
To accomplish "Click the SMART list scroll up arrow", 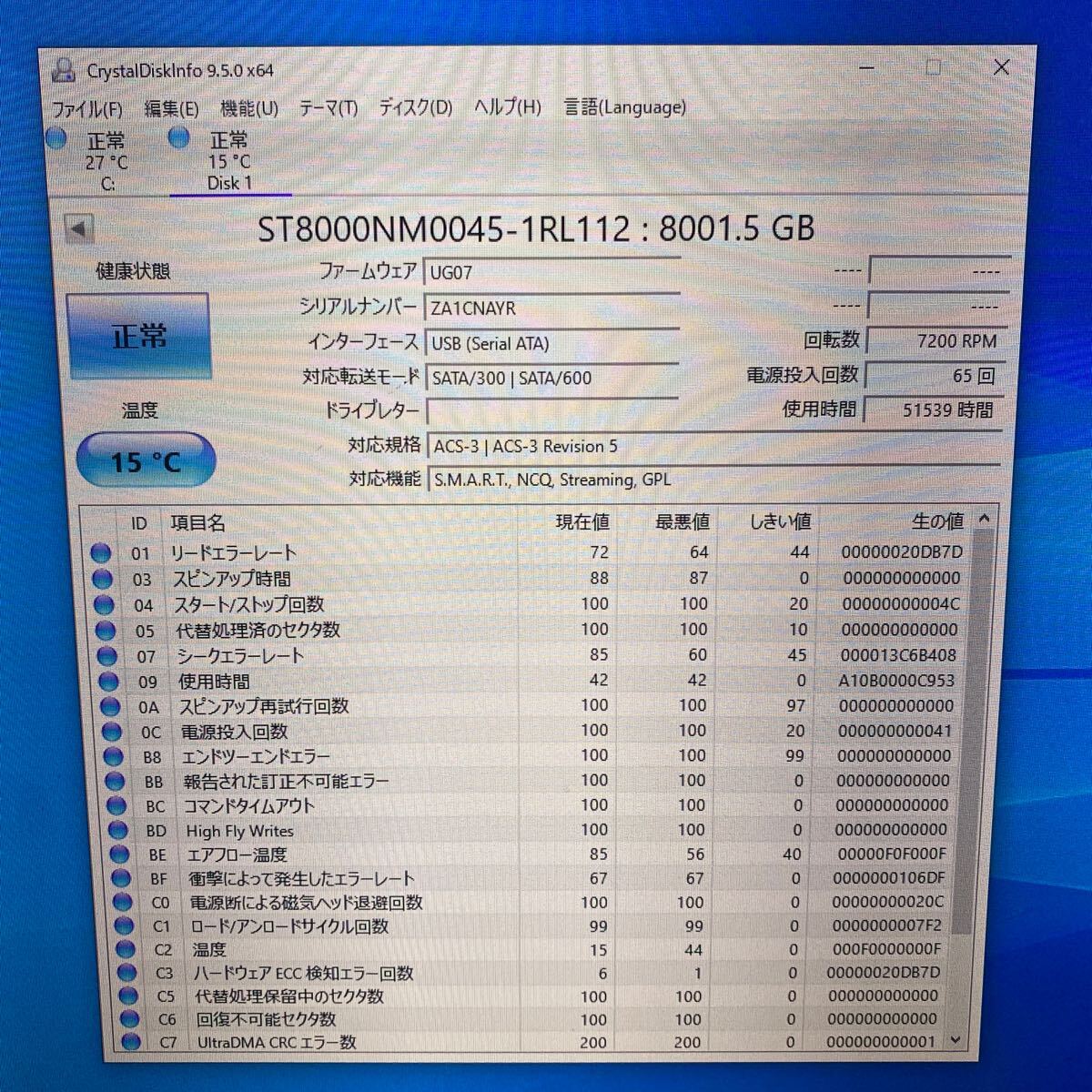I will tap(984, 519).
